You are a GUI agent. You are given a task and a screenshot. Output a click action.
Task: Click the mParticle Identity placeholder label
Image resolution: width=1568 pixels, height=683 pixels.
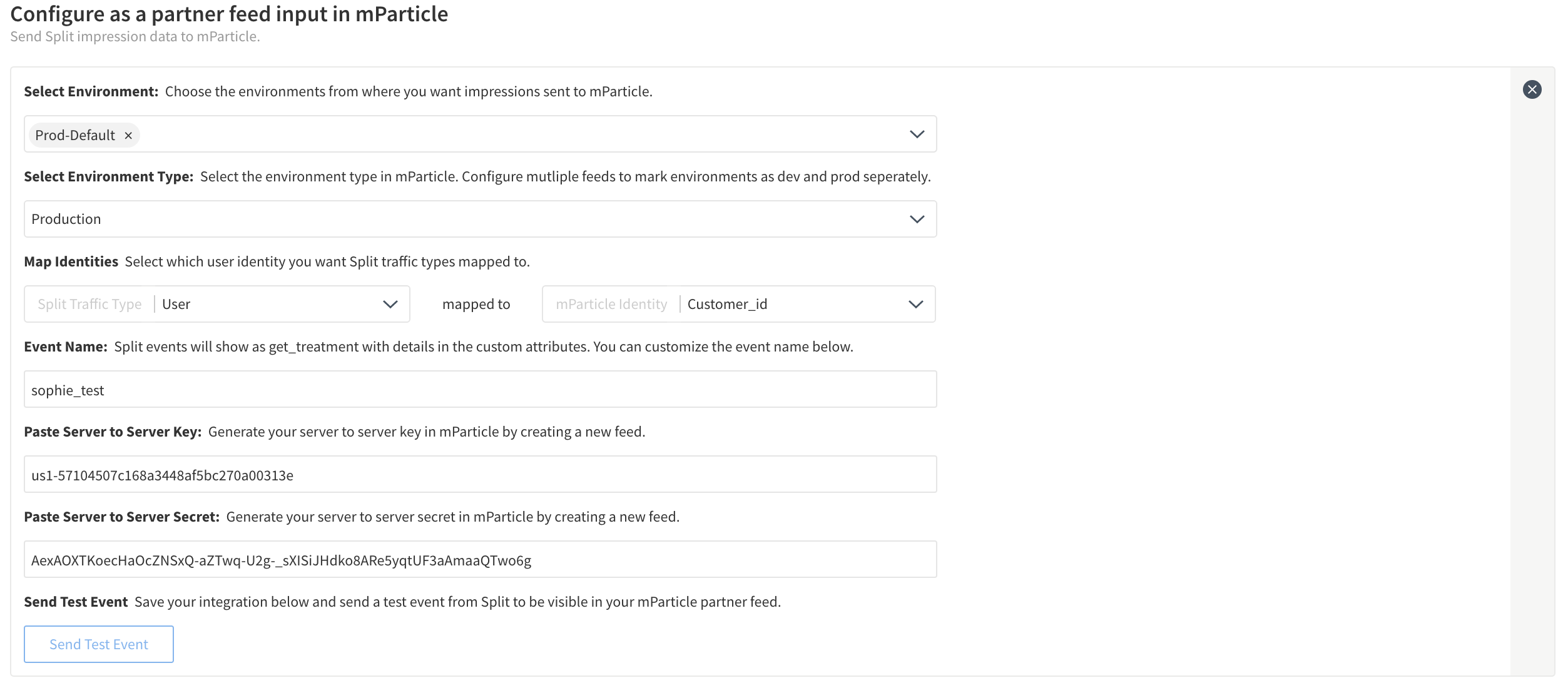click(x=611, y=305)
